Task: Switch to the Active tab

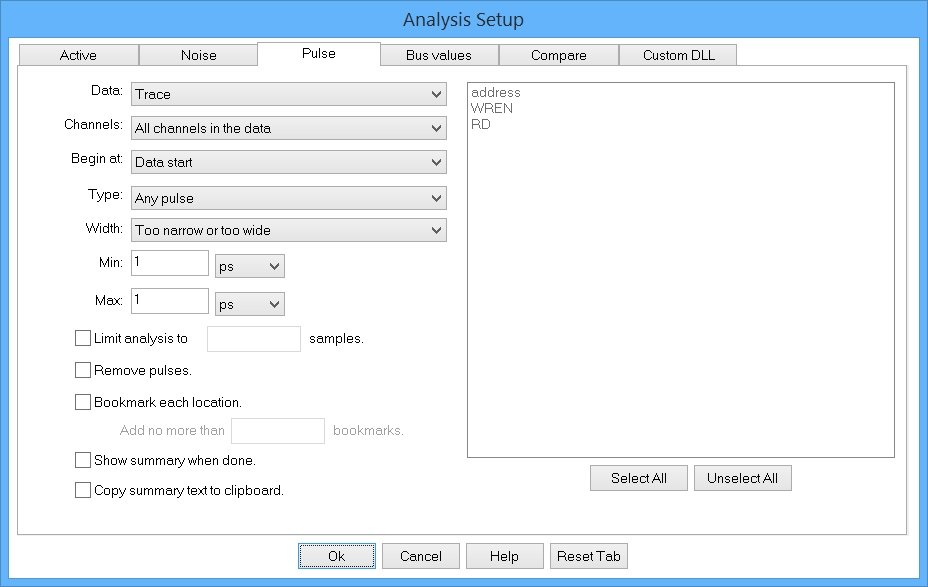Action: tap(78, 55)
